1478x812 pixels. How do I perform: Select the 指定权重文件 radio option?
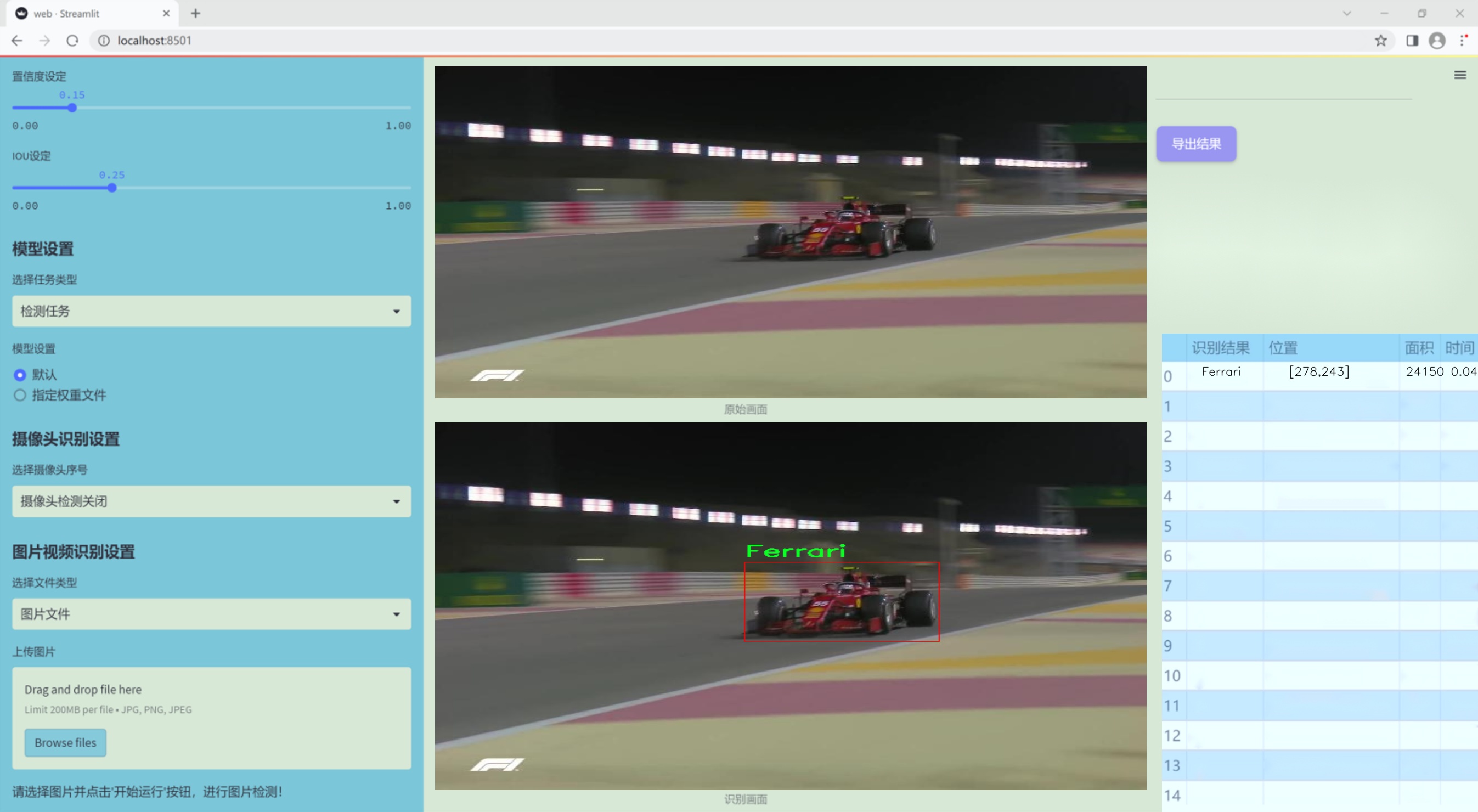click(20, 396)
